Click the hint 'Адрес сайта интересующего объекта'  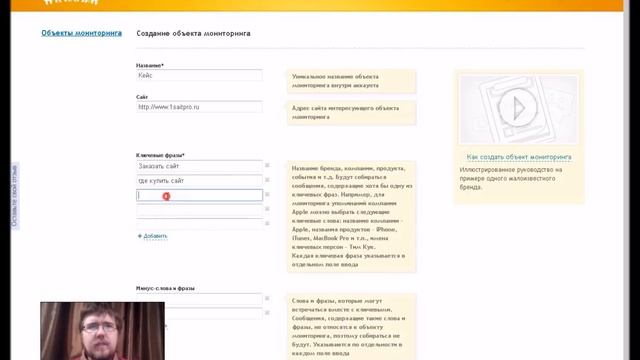coord(351,113)
